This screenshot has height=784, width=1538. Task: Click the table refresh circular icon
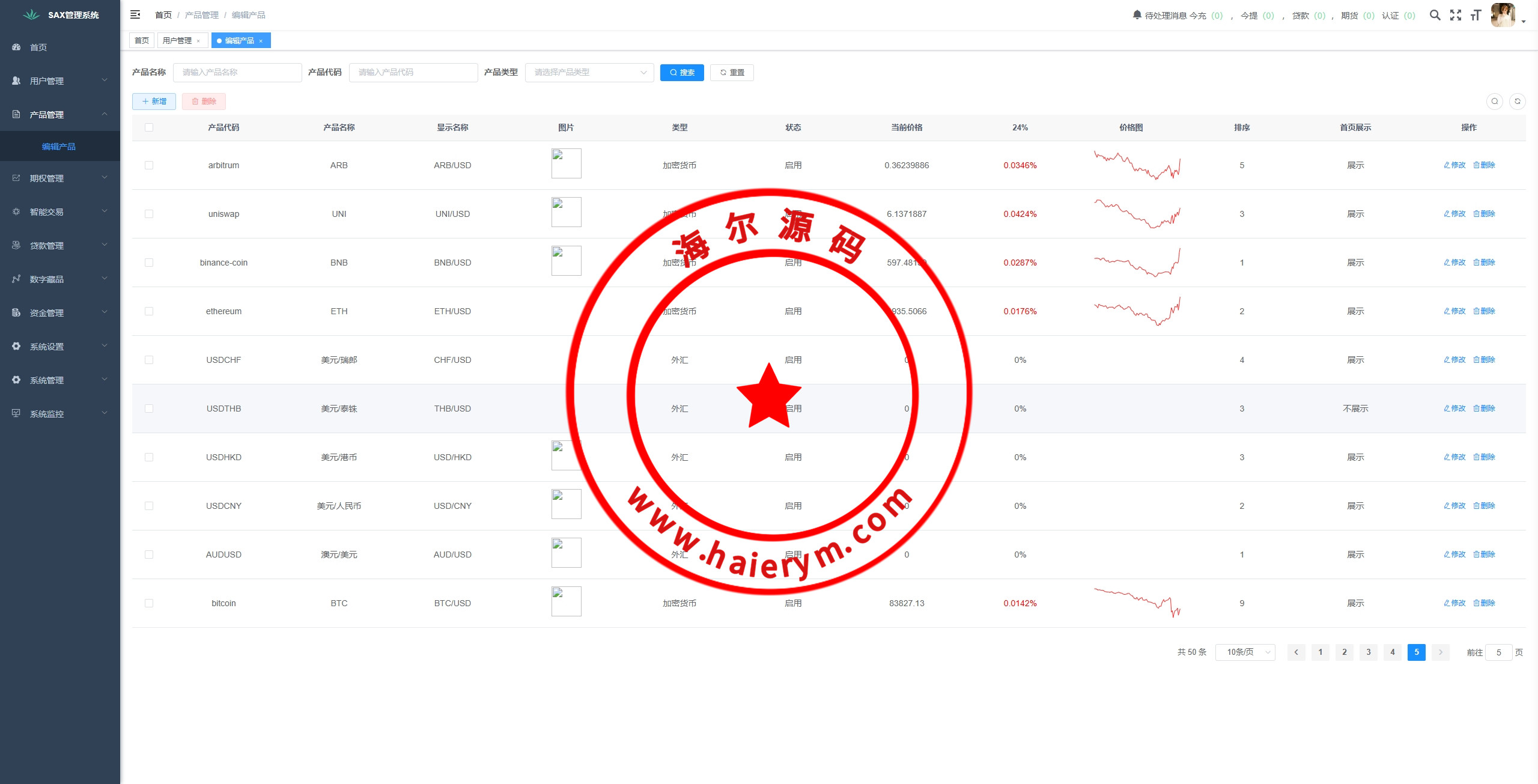1517,102
